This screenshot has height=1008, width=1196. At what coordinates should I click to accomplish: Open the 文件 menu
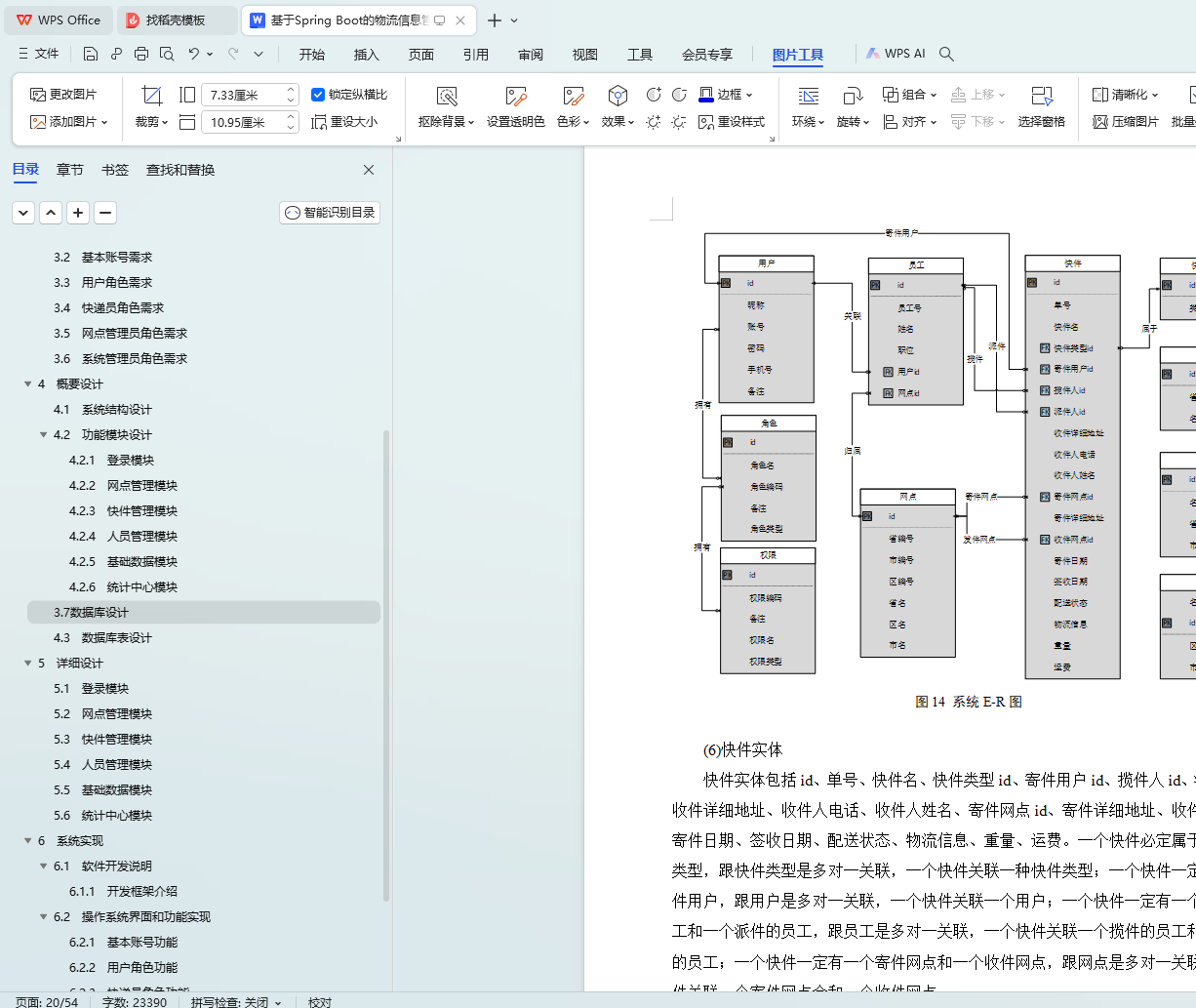click(39, 54)
